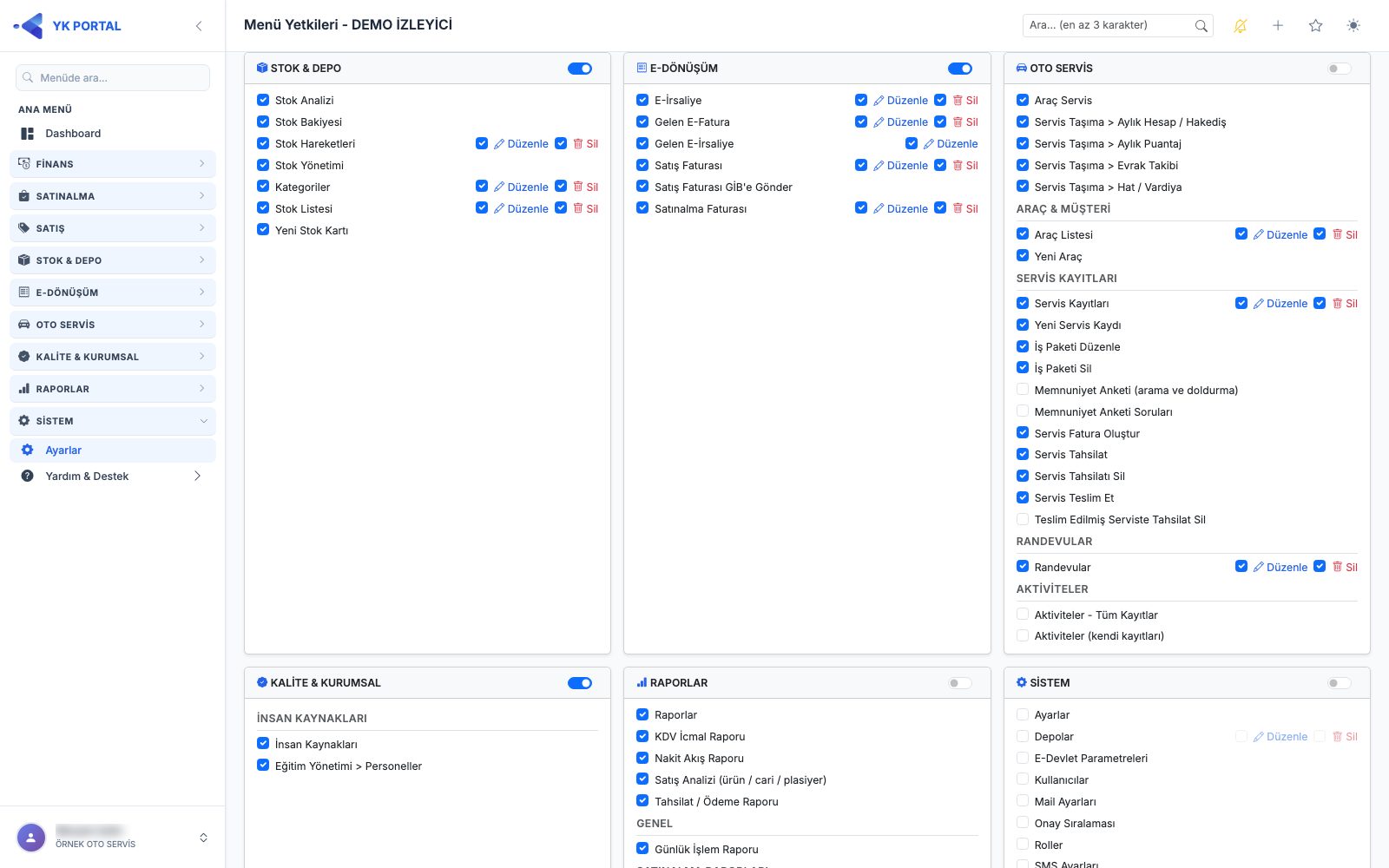The height and width of the screenshot is (868, 1389).
Task: Enable the RAPORLAR panel switch
Action: pyautogui.click(x=960, y=683)
